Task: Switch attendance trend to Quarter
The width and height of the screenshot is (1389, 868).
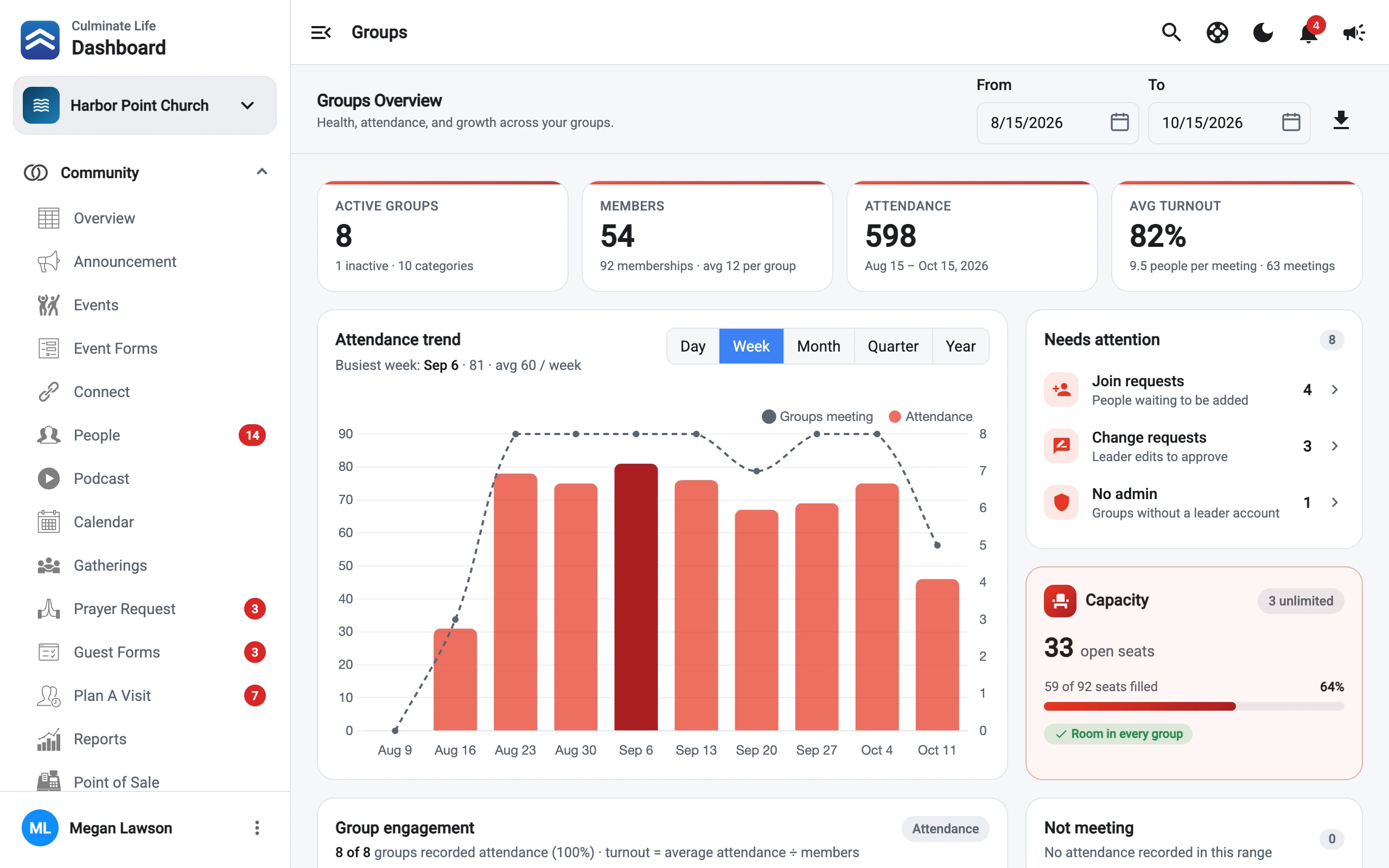Action: (893, 346)
